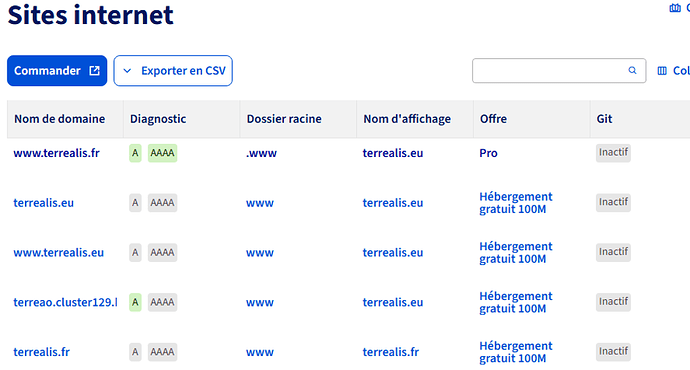
Task: Open the terrealis.fr domain link
Action: coord(41,352)
